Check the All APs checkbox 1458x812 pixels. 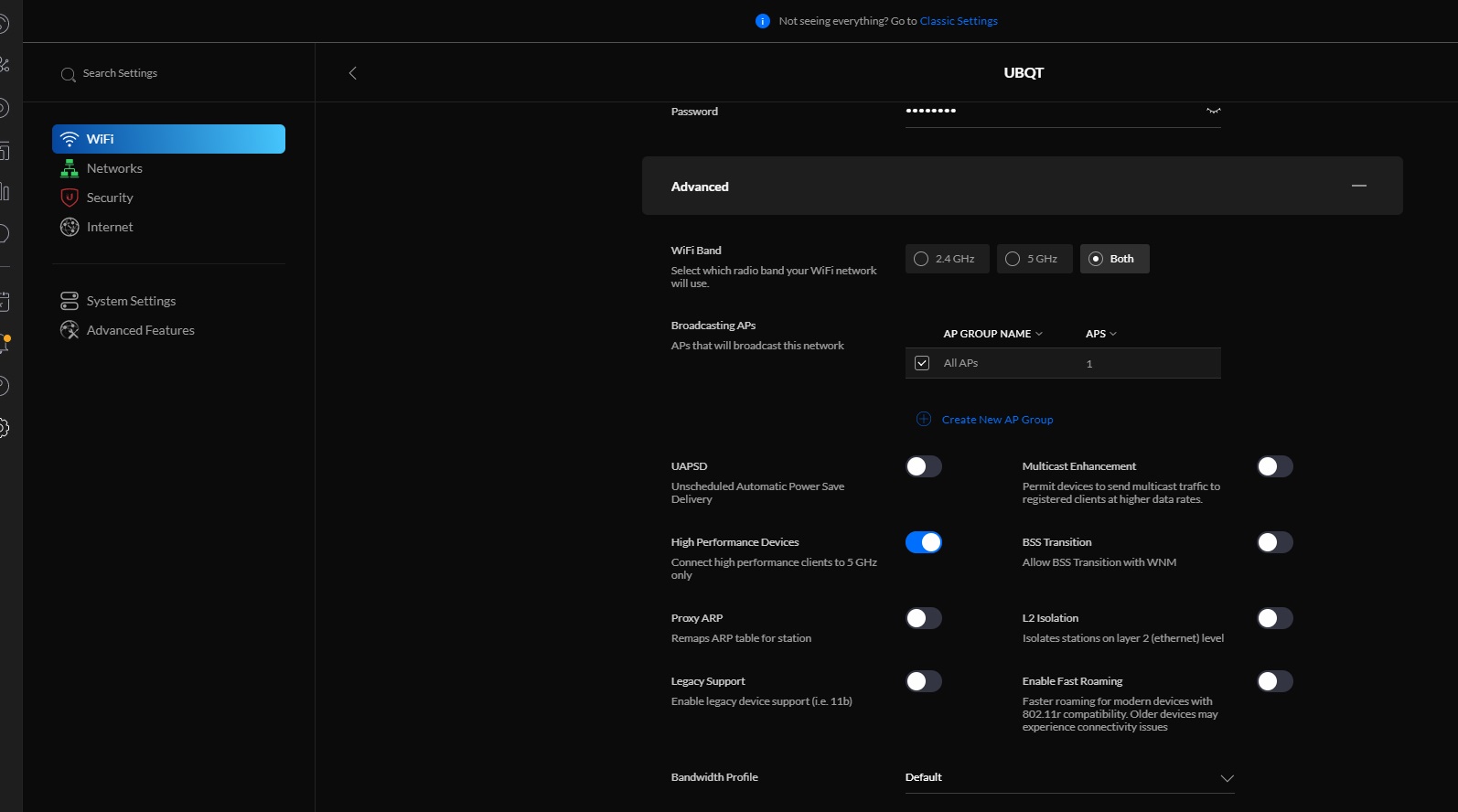922,363
